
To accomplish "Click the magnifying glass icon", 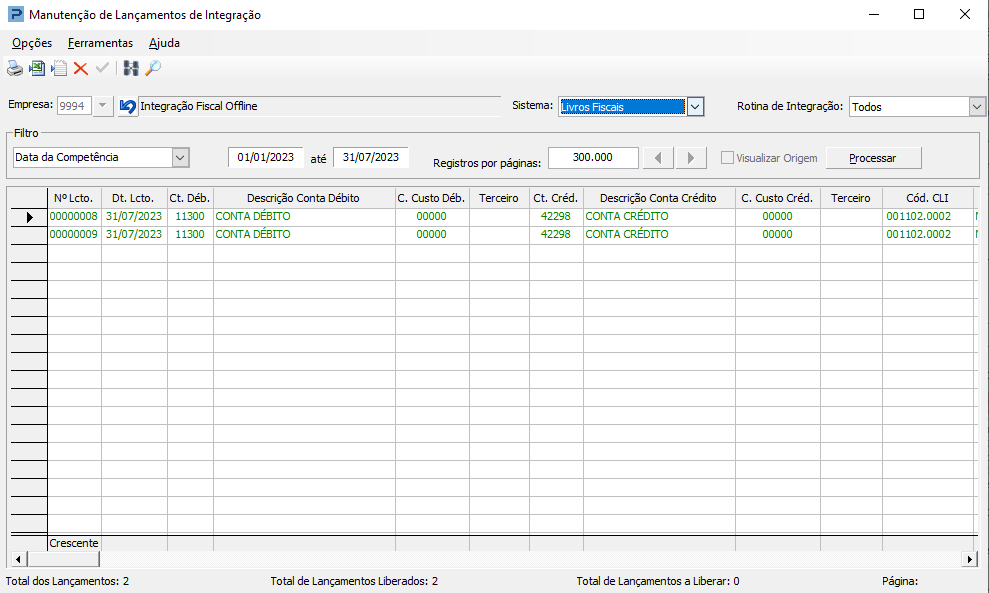I will 153,68.
